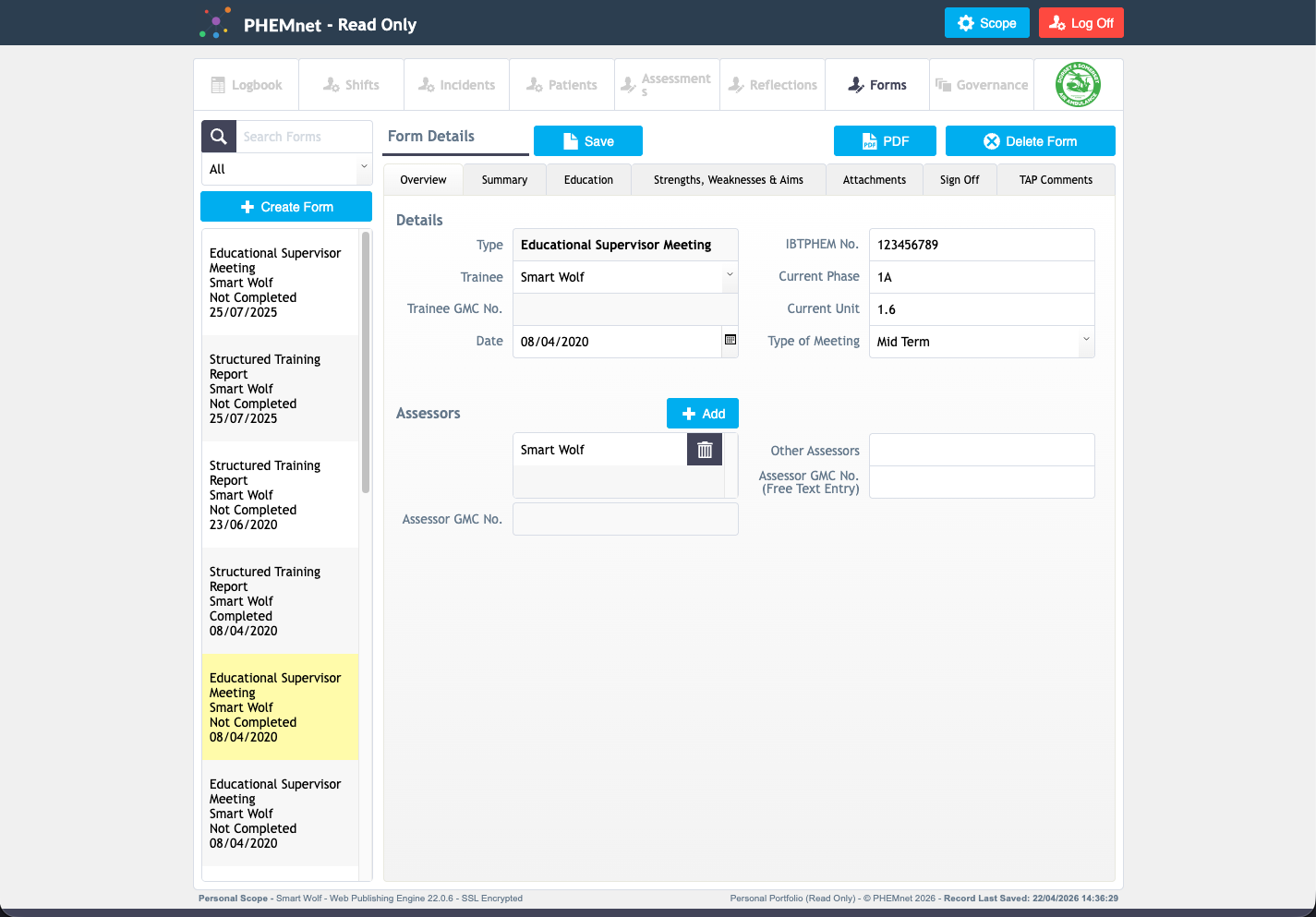Click the calendar icon beside Date field
Image resolution: width=1316 pixels, height=917 pixels.
[x=730, y=341]
